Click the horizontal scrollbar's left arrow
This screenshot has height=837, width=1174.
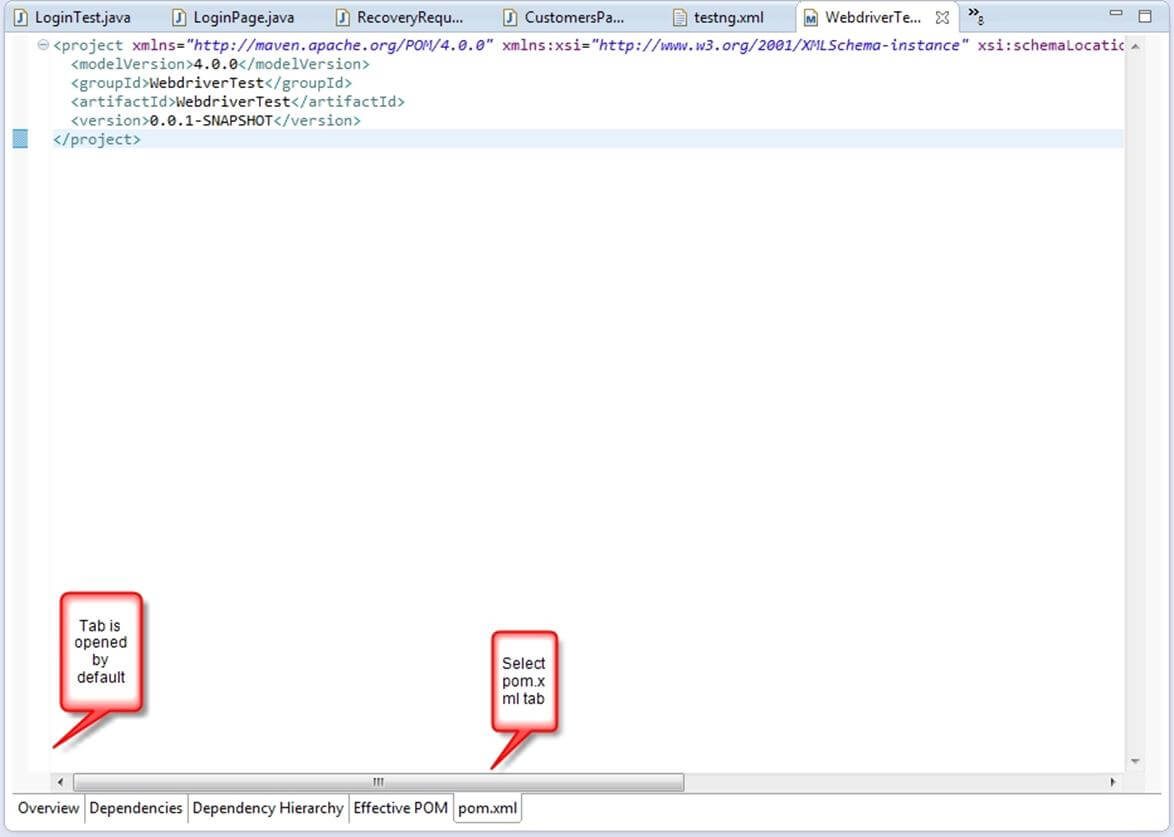click(60, 782)
